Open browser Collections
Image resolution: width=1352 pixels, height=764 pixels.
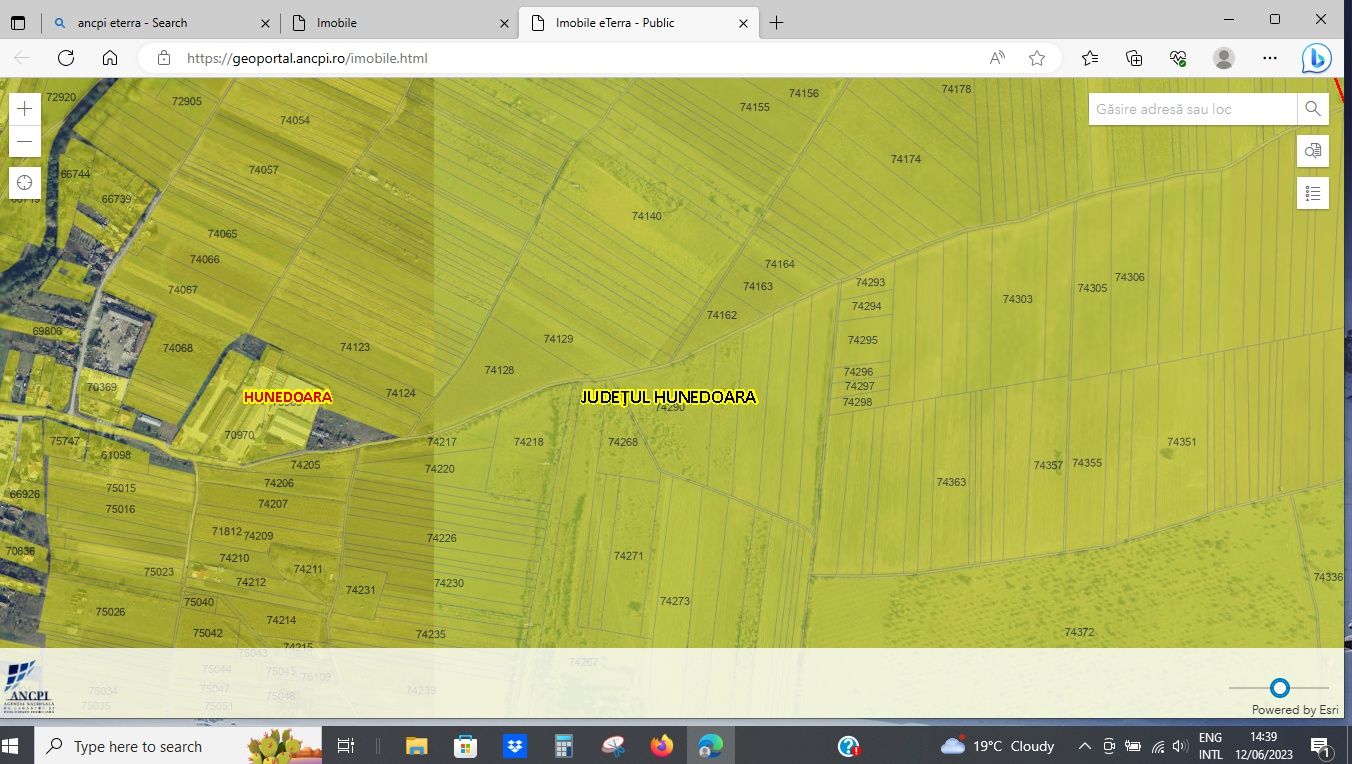point(1134,58)
